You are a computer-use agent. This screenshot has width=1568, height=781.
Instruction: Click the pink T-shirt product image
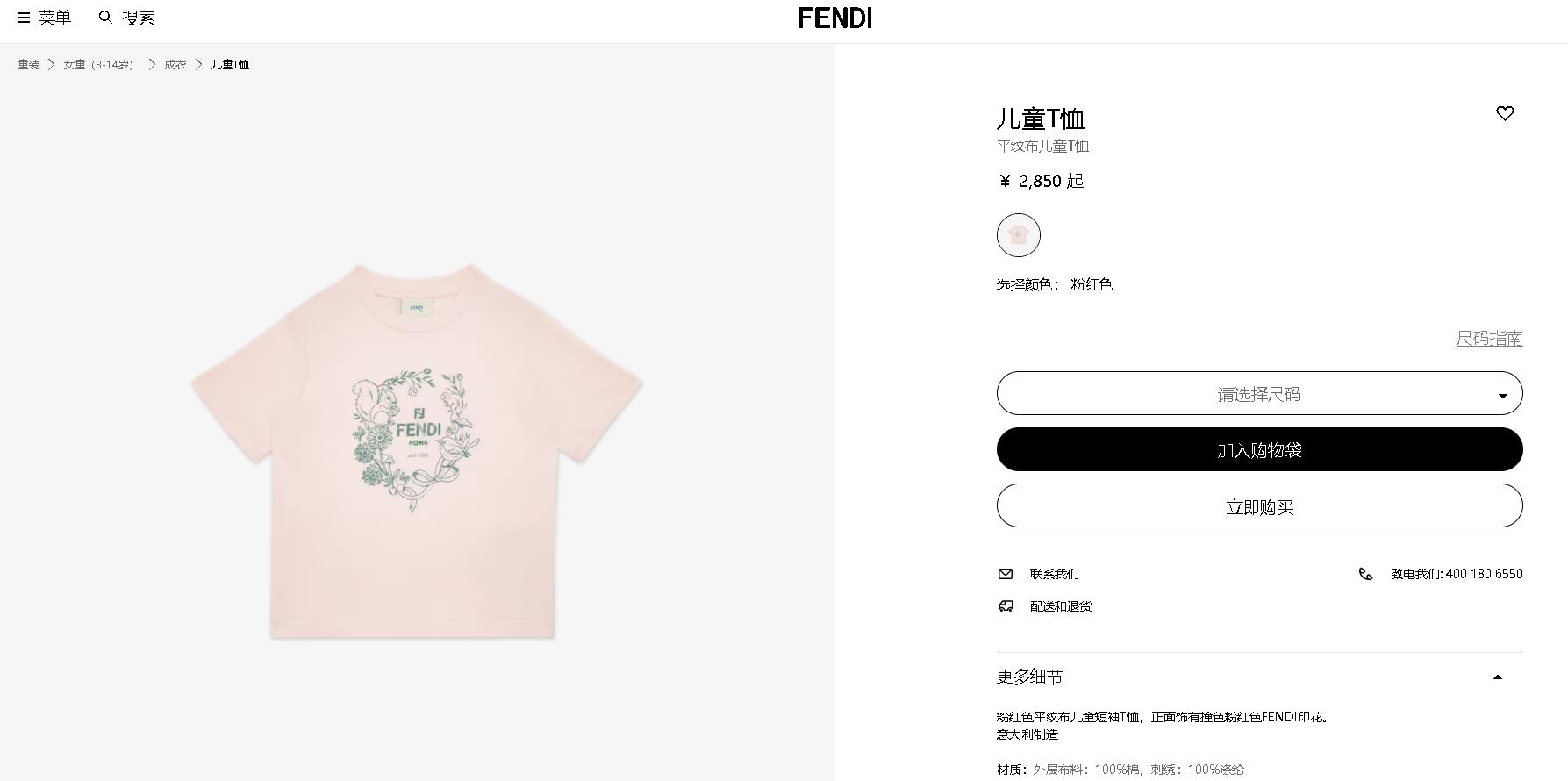417,451
